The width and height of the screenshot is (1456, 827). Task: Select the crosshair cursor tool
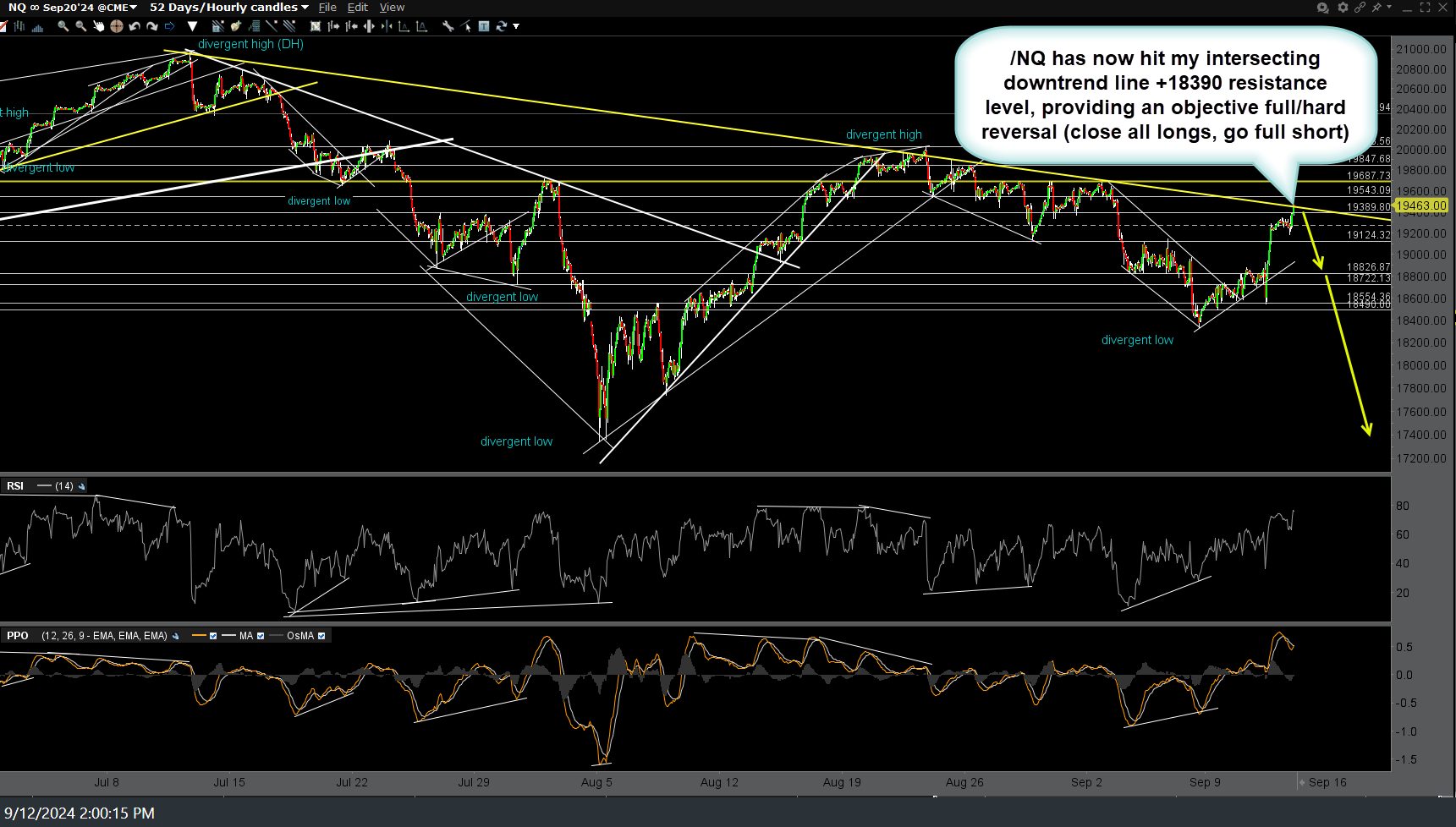click(118, 26)
